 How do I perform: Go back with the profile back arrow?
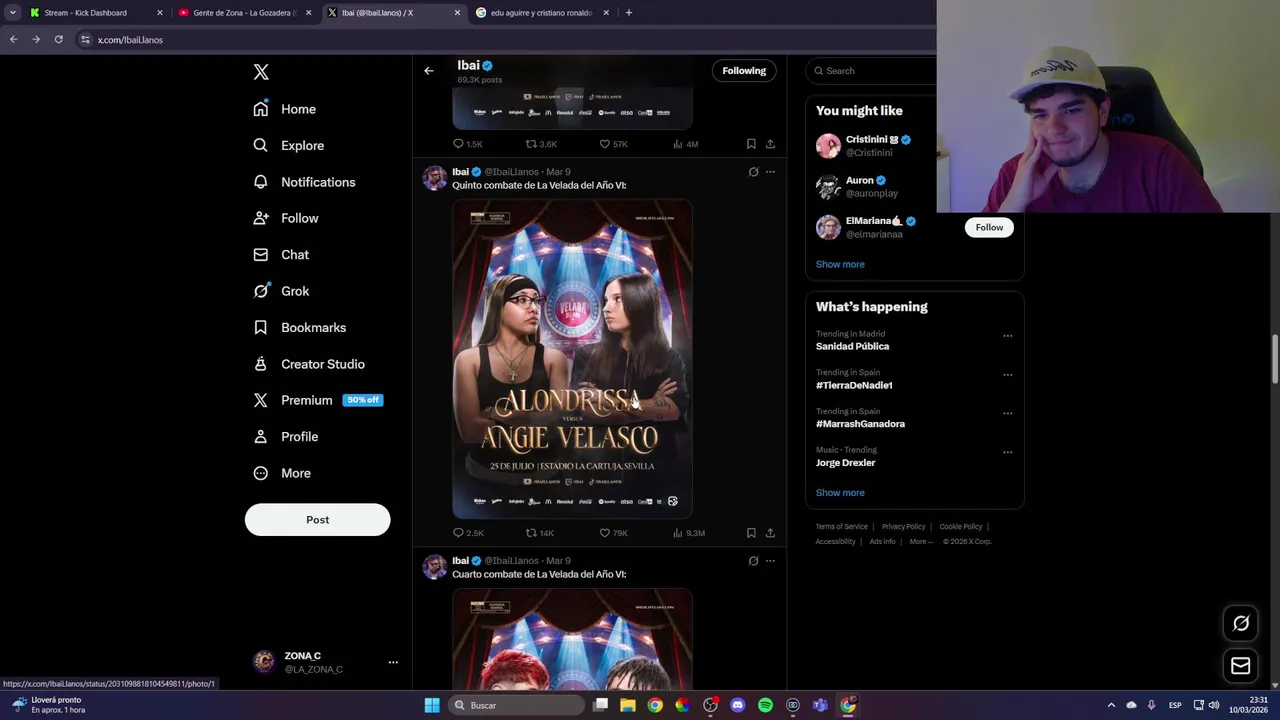(429, 71)
